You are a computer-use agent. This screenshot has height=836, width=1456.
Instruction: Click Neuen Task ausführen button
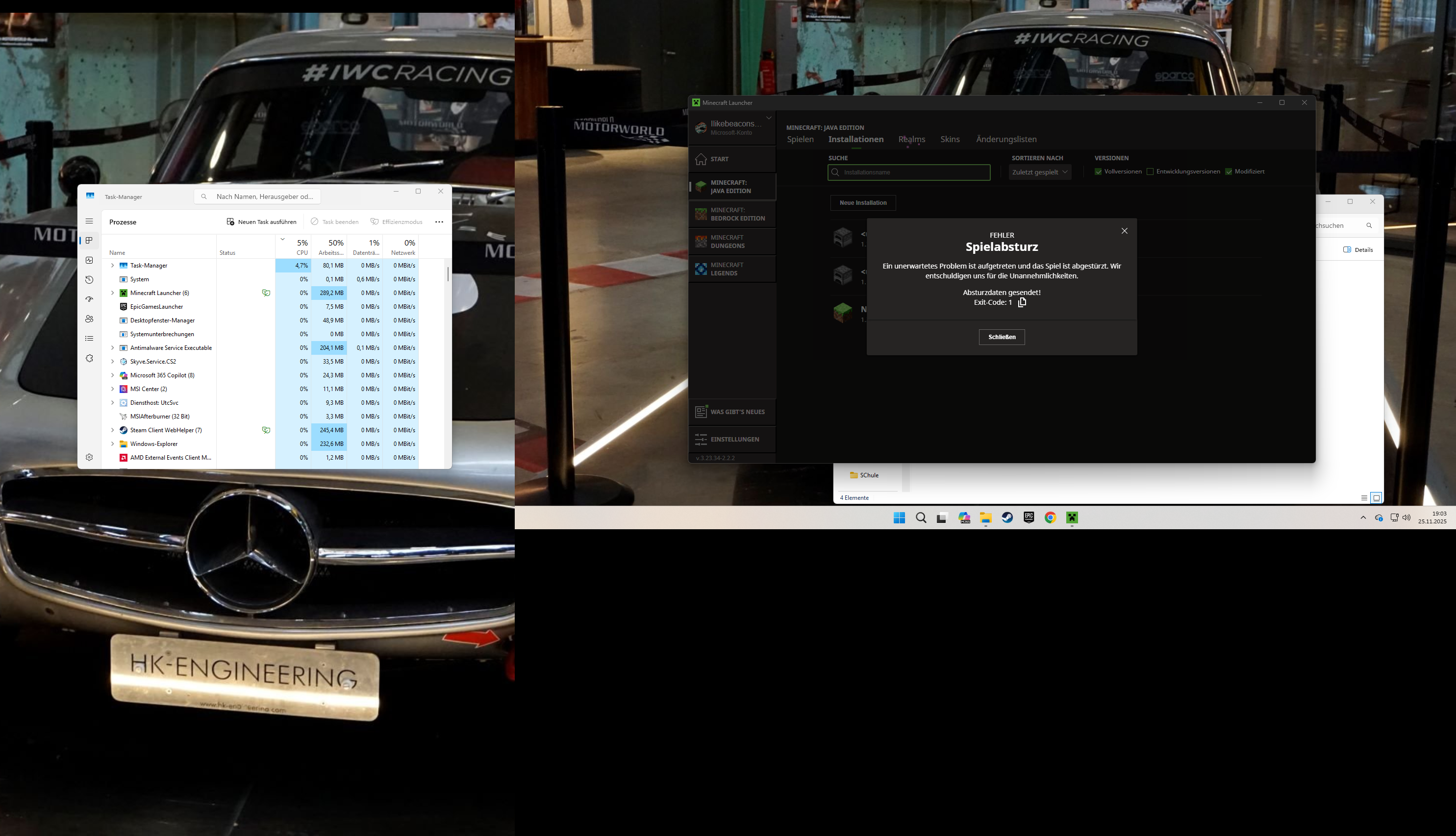(262, 221)
